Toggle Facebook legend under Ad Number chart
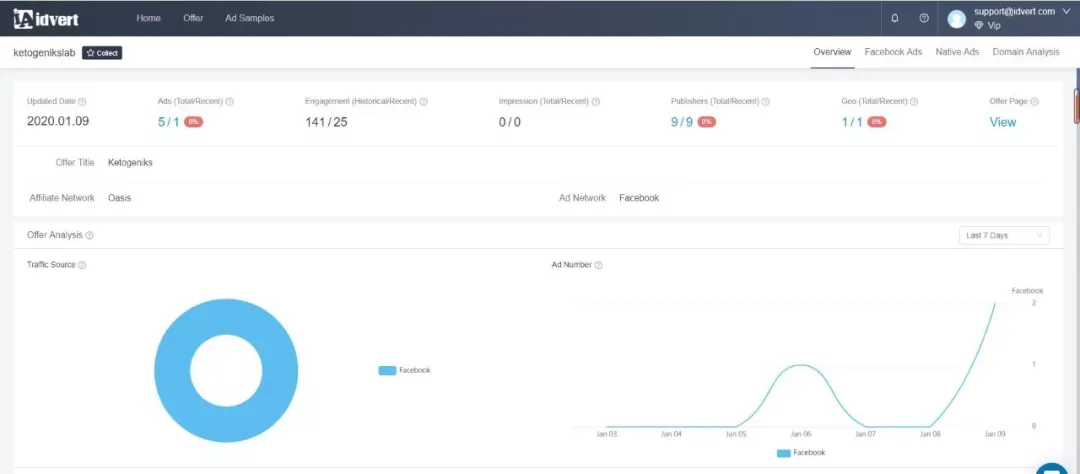 800,453
